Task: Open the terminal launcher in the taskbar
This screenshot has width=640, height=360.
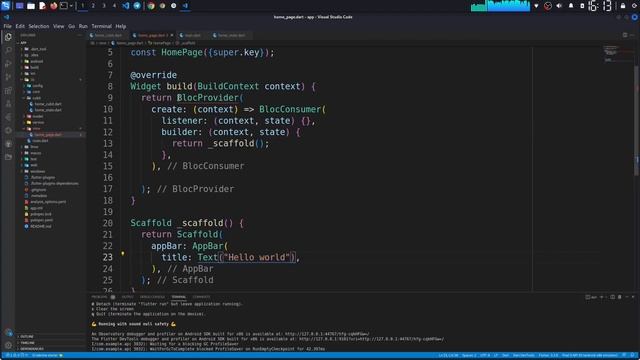Action: pyautogui.click(x=64, y=6)
